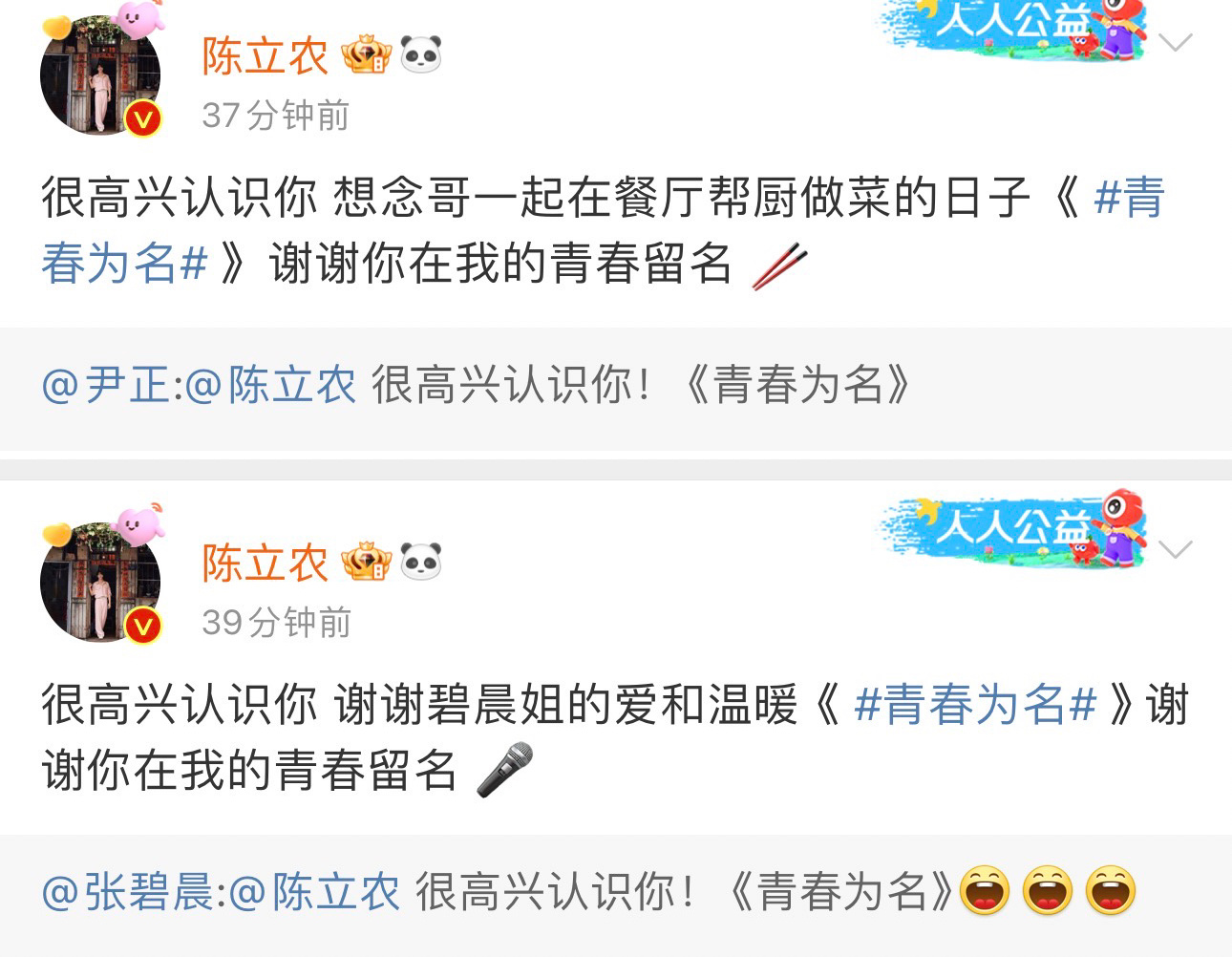This screenshot has height=957, width=1232.
Task: Tap the panda badge icon in first post
Action: pyautogui.click(x=420, y=55)
